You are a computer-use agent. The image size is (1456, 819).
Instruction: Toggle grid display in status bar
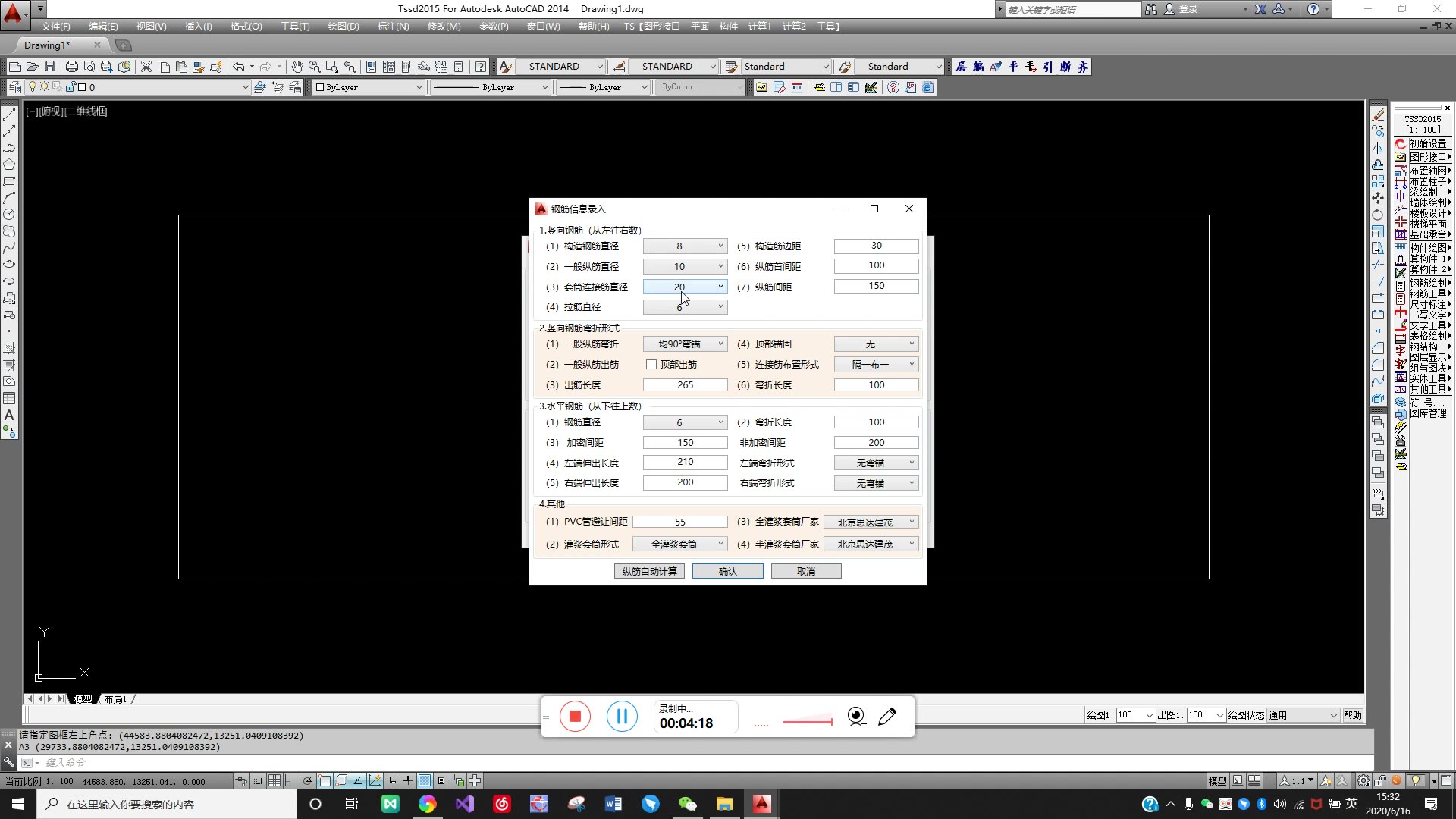(x=274, y=780)
